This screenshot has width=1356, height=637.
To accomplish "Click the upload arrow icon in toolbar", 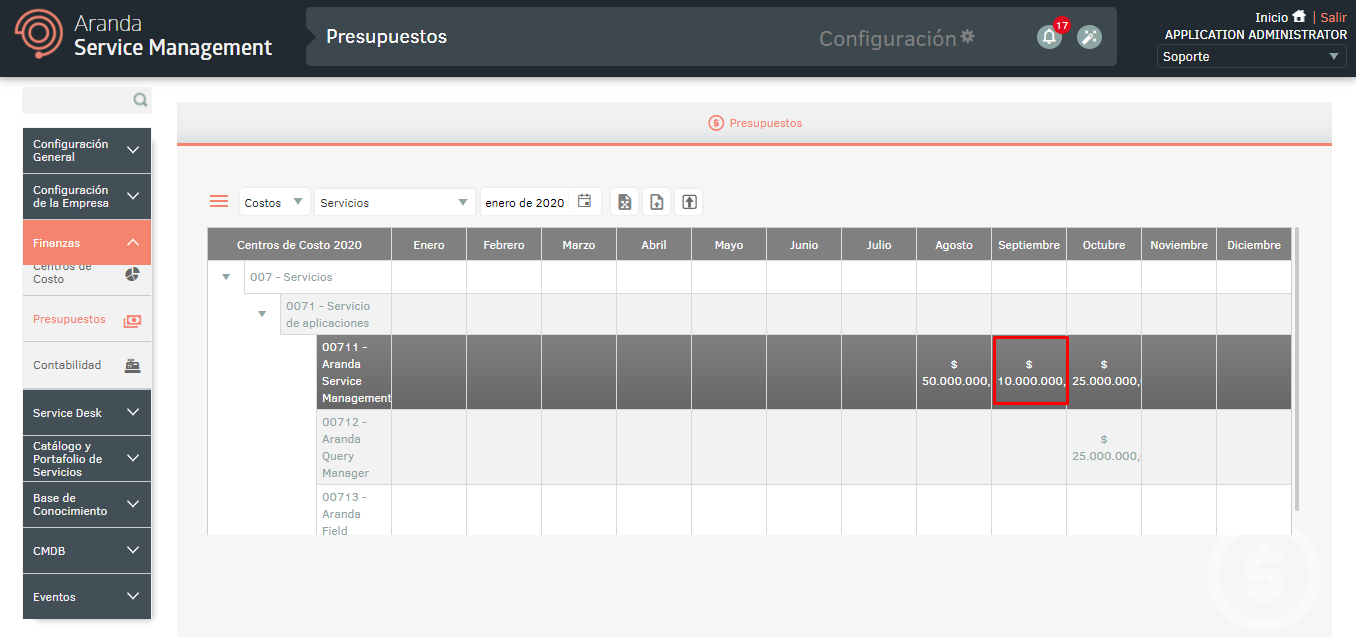I will pos(689,202).
